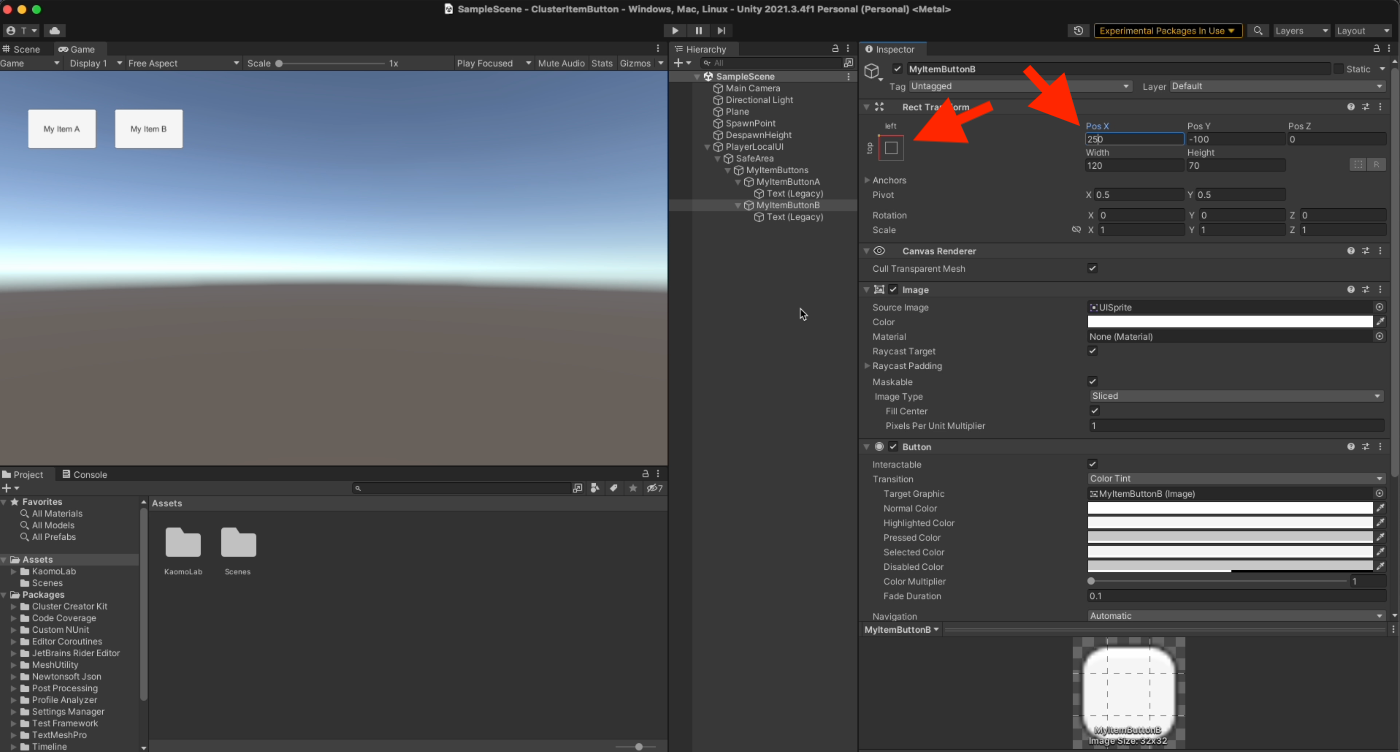
Task: Click My Item A button in game
Action: point(62,129)
